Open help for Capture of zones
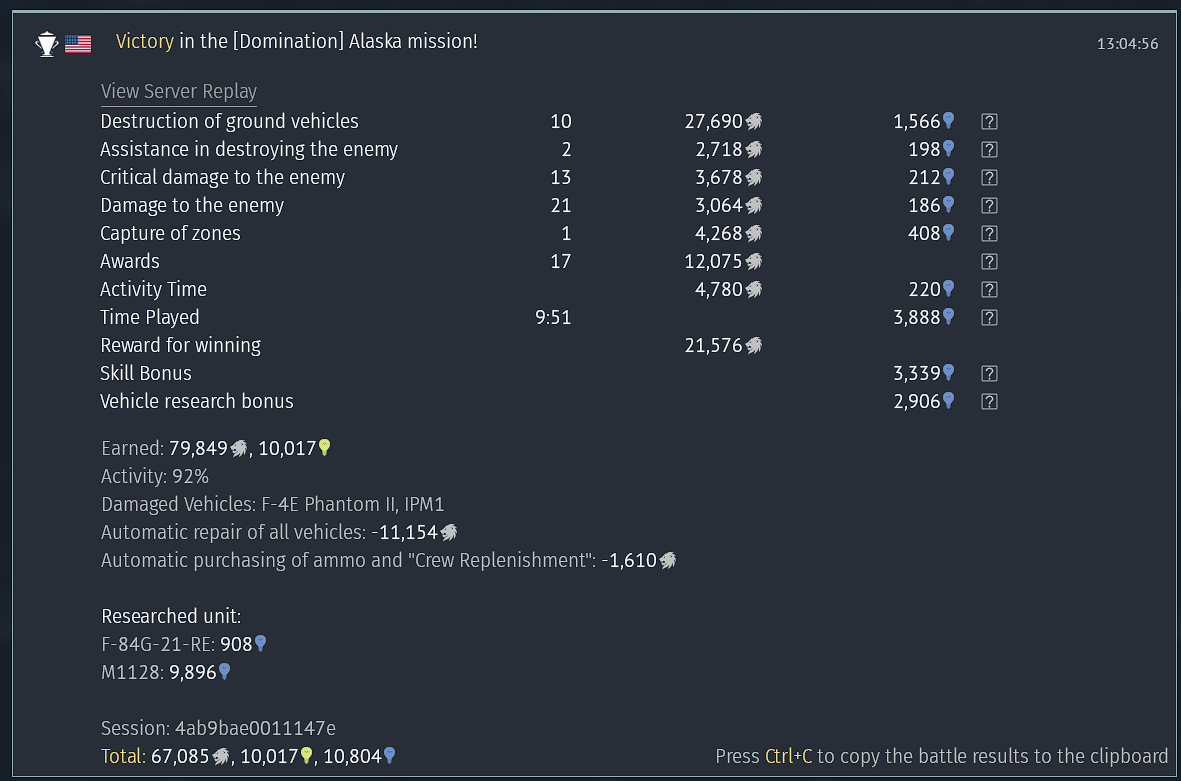The image size is (1181, 781). coord(989,233)
